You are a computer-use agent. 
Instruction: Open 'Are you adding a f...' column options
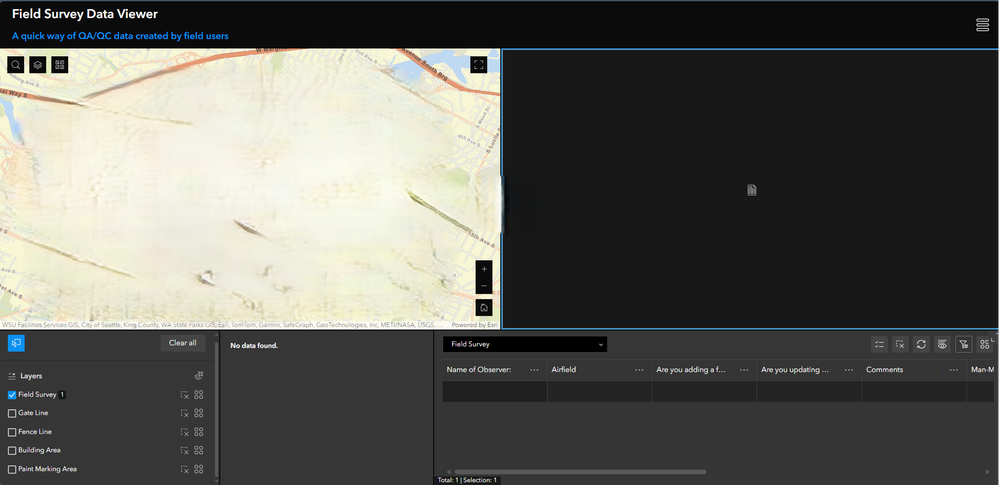[x=744, y=370]
